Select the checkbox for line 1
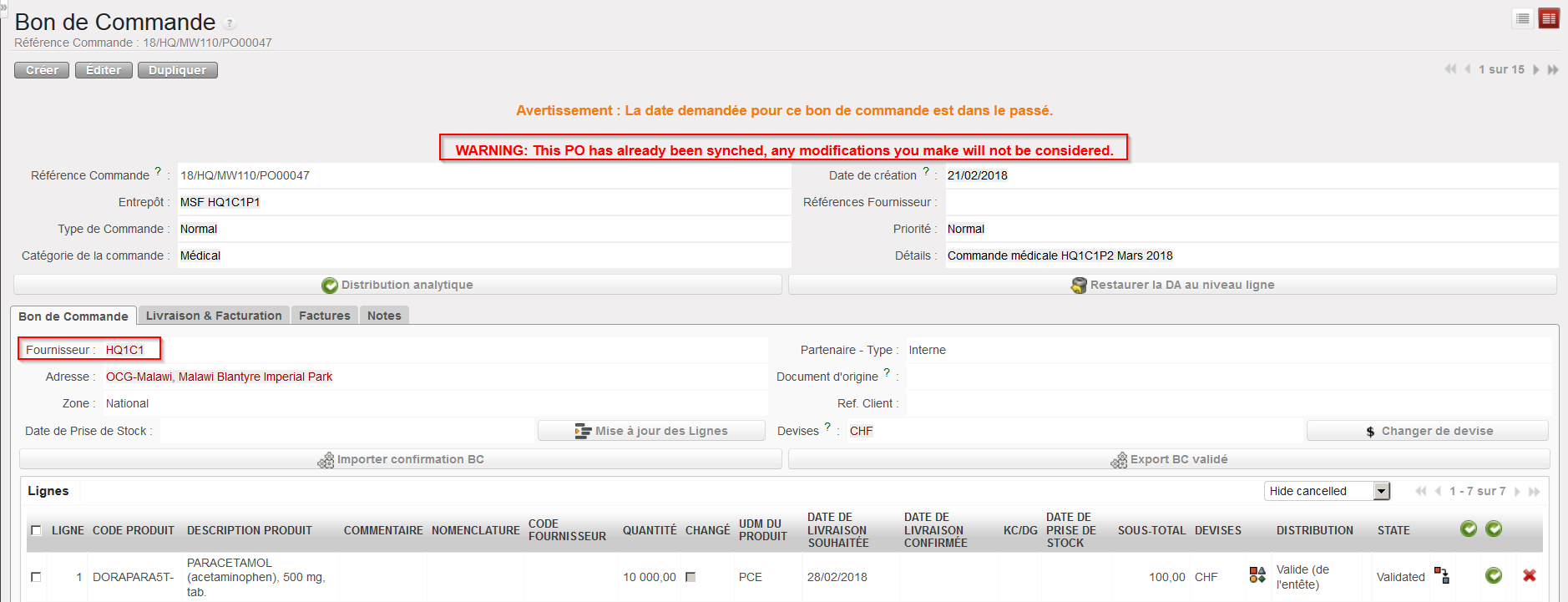This screenshot has height=602, width=1568. [36, 577]
